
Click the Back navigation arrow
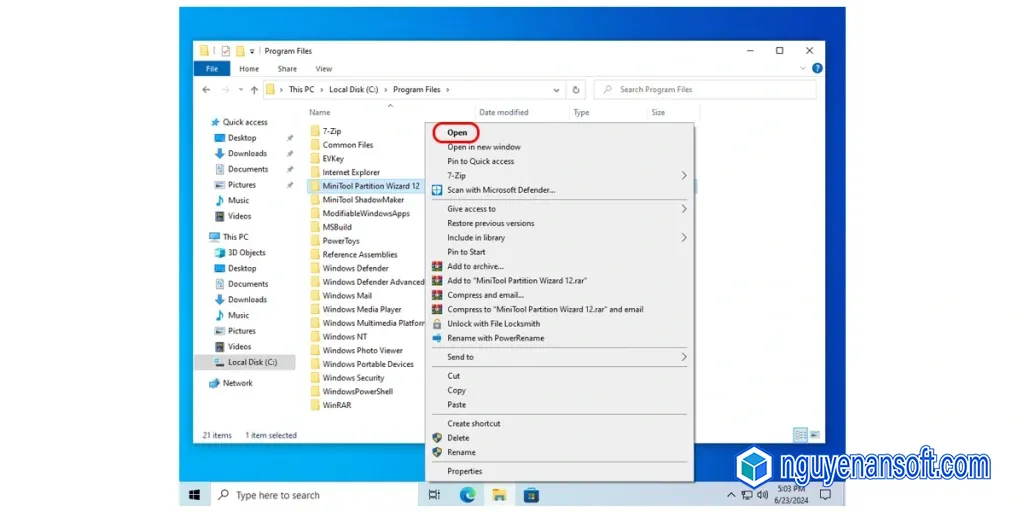pos(206,90)
